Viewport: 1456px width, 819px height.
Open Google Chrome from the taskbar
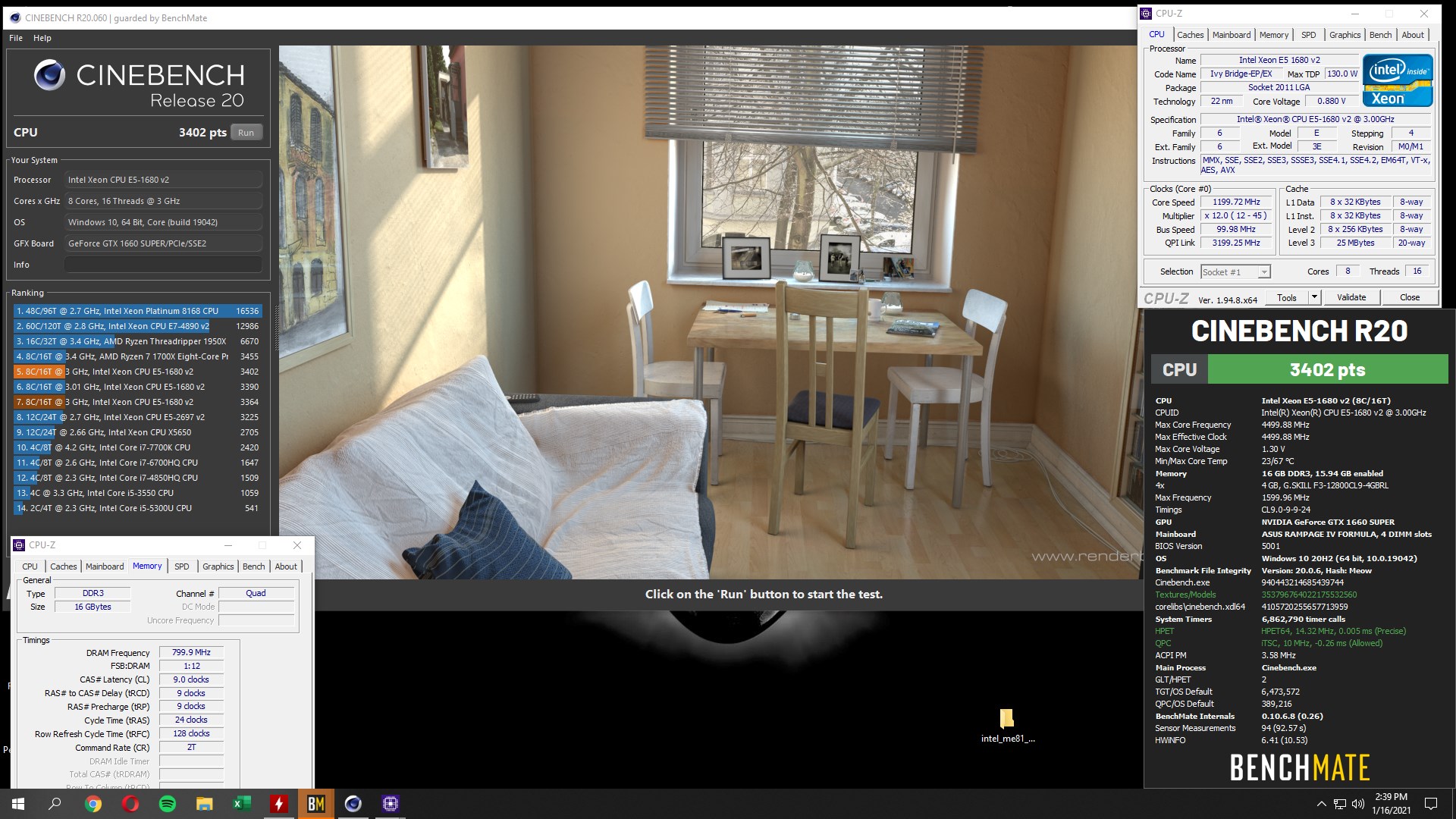point(93,804)
